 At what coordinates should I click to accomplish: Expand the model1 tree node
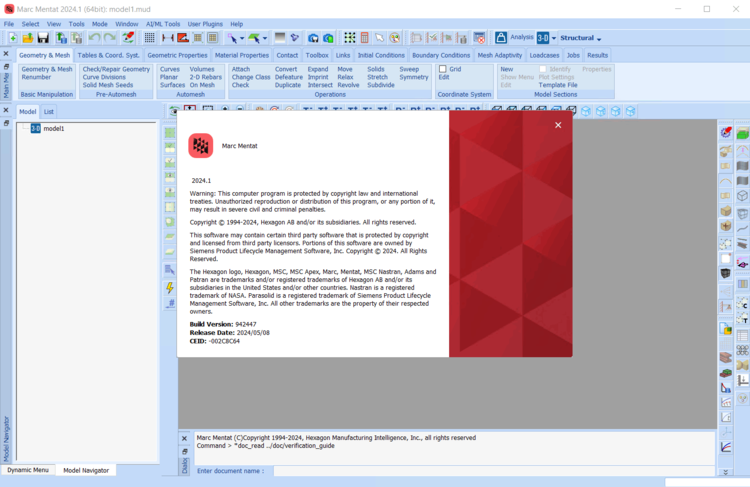(x=24, y=128)
